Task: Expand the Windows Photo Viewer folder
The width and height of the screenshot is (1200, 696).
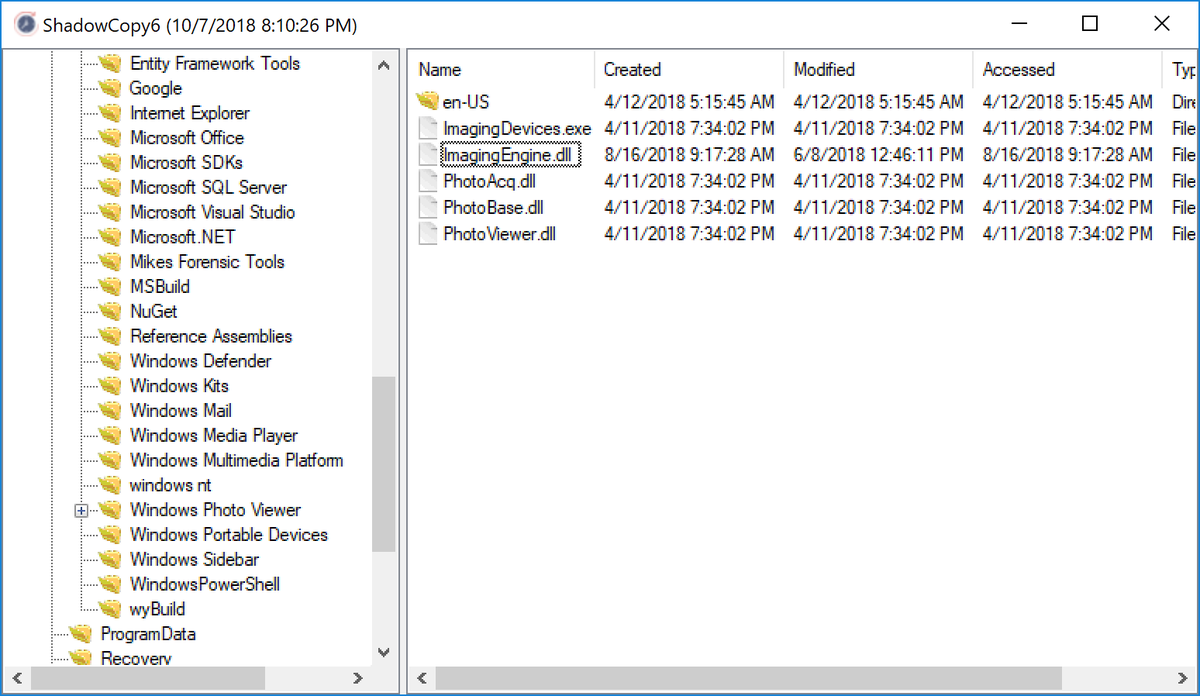Action: pos(81,510)
